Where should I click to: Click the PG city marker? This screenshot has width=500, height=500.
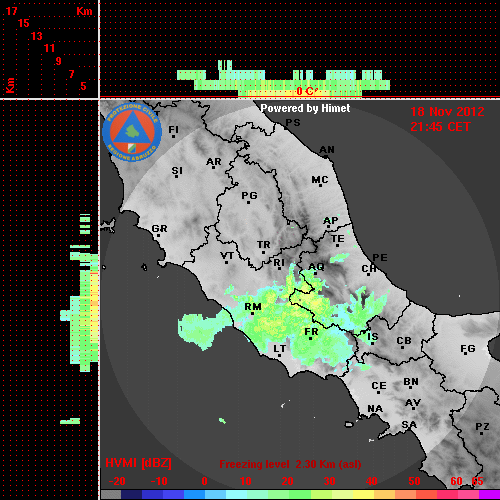pos(248,202)
